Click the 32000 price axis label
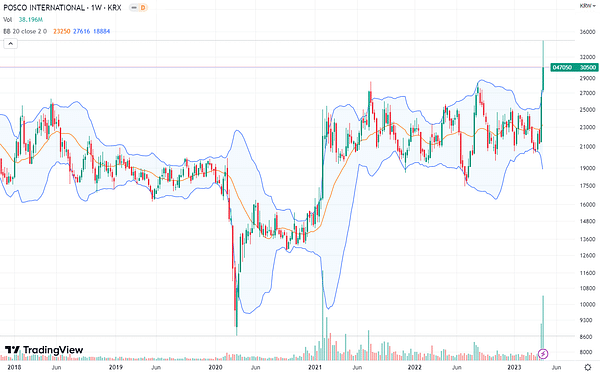Viewport: 600px width, 374px height. (x=587, y=57)
